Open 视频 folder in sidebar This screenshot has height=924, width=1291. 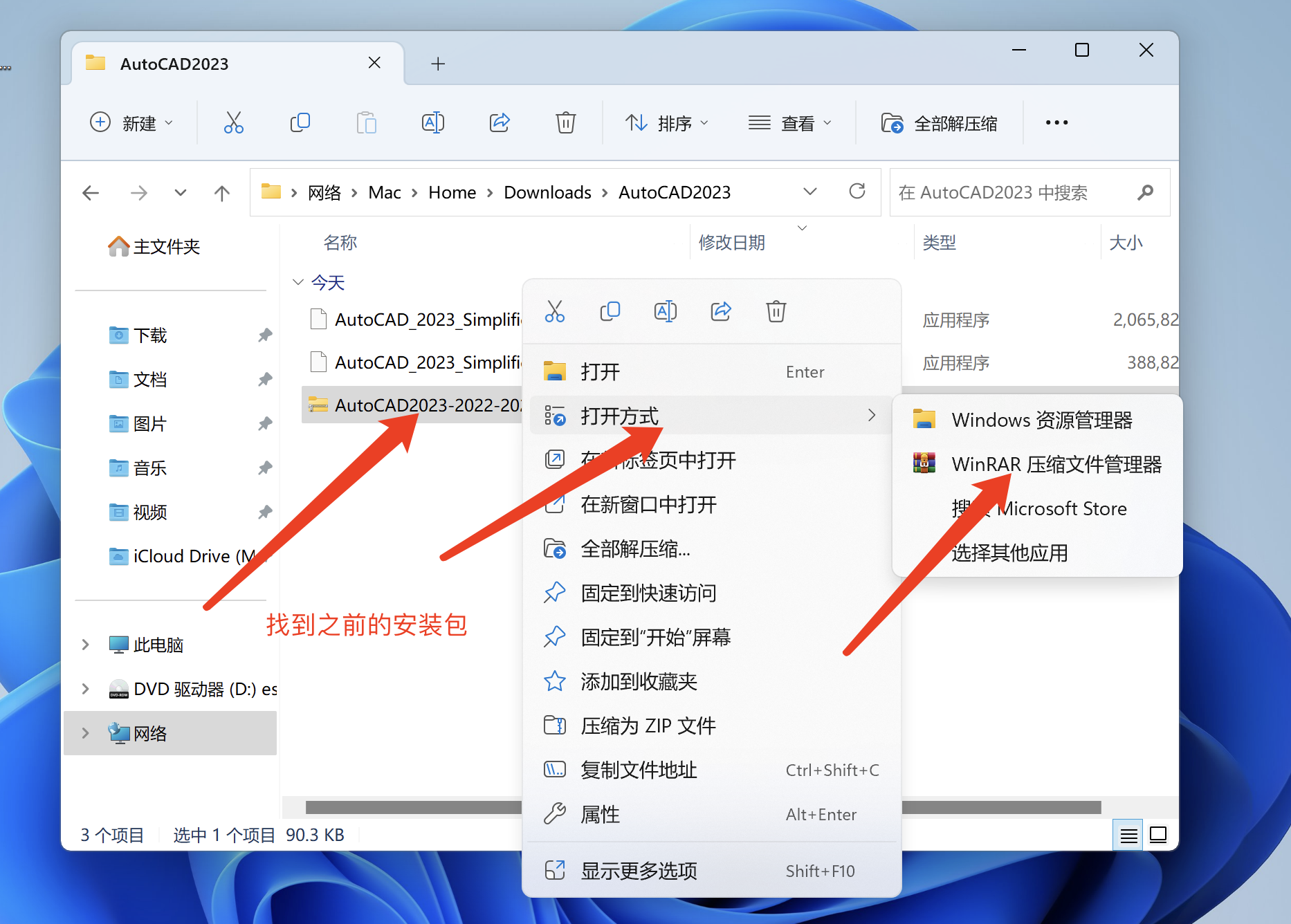click(138, 512)
